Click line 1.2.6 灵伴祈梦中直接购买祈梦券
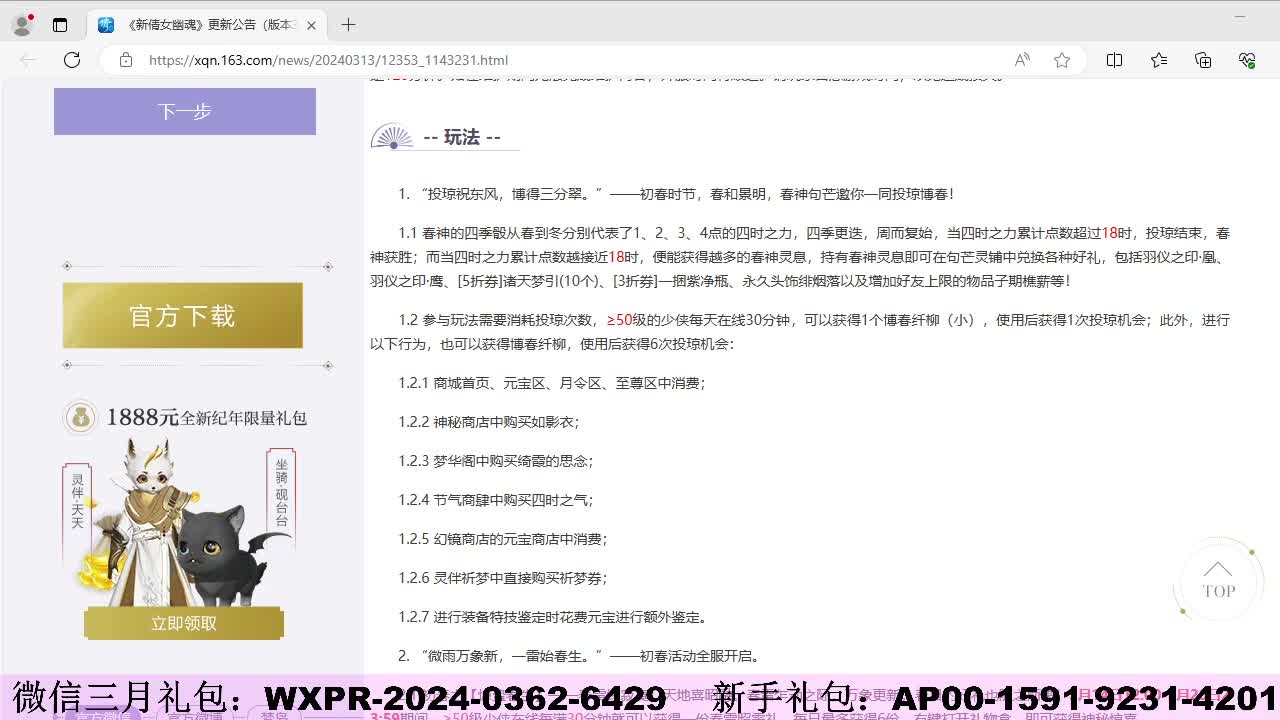Image resolution: width=1280 pixels, height=720 pixels. pos(503,578)
